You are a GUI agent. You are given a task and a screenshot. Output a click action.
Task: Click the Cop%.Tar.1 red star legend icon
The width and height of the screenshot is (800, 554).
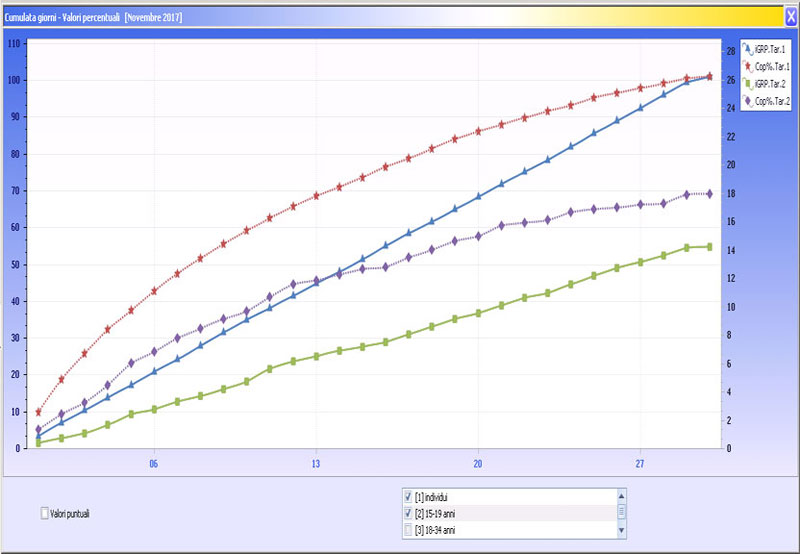[x=749, y=66]
